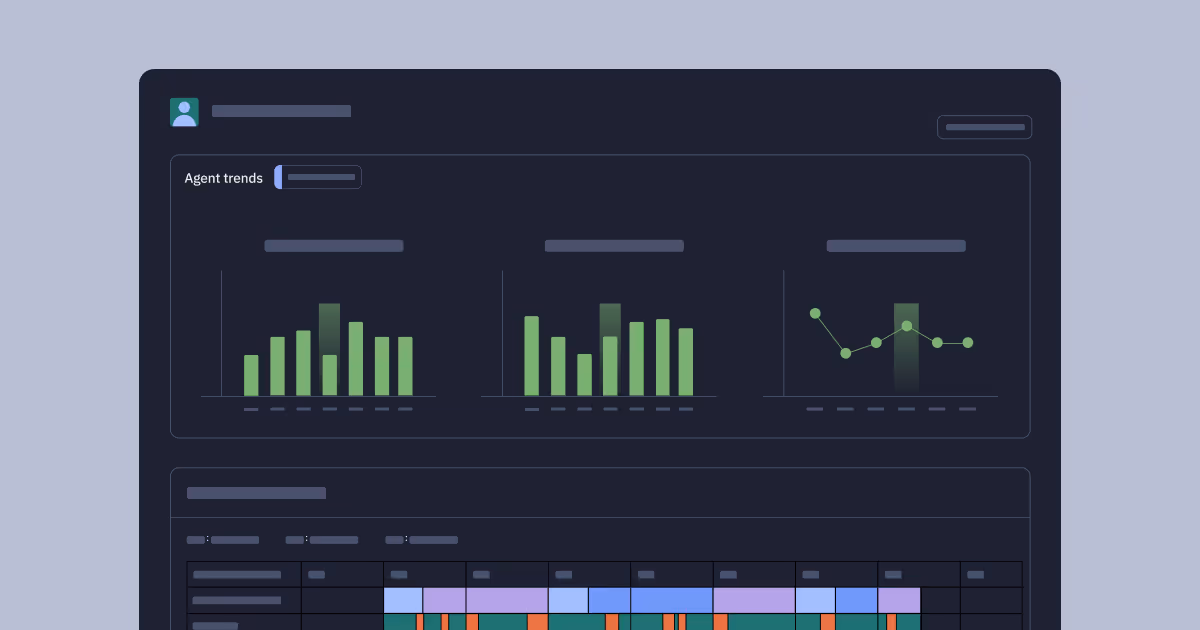Click the tallest bar in the middle bar chart
The height and width of the screenshot is (630, 1200).
(x=531, y=356)
